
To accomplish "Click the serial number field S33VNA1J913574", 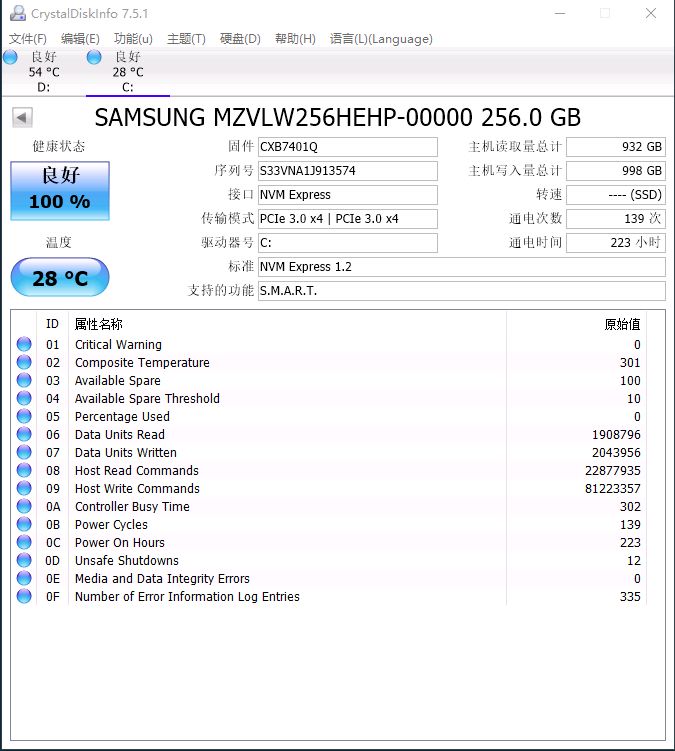I will click(x=348, y=171).
